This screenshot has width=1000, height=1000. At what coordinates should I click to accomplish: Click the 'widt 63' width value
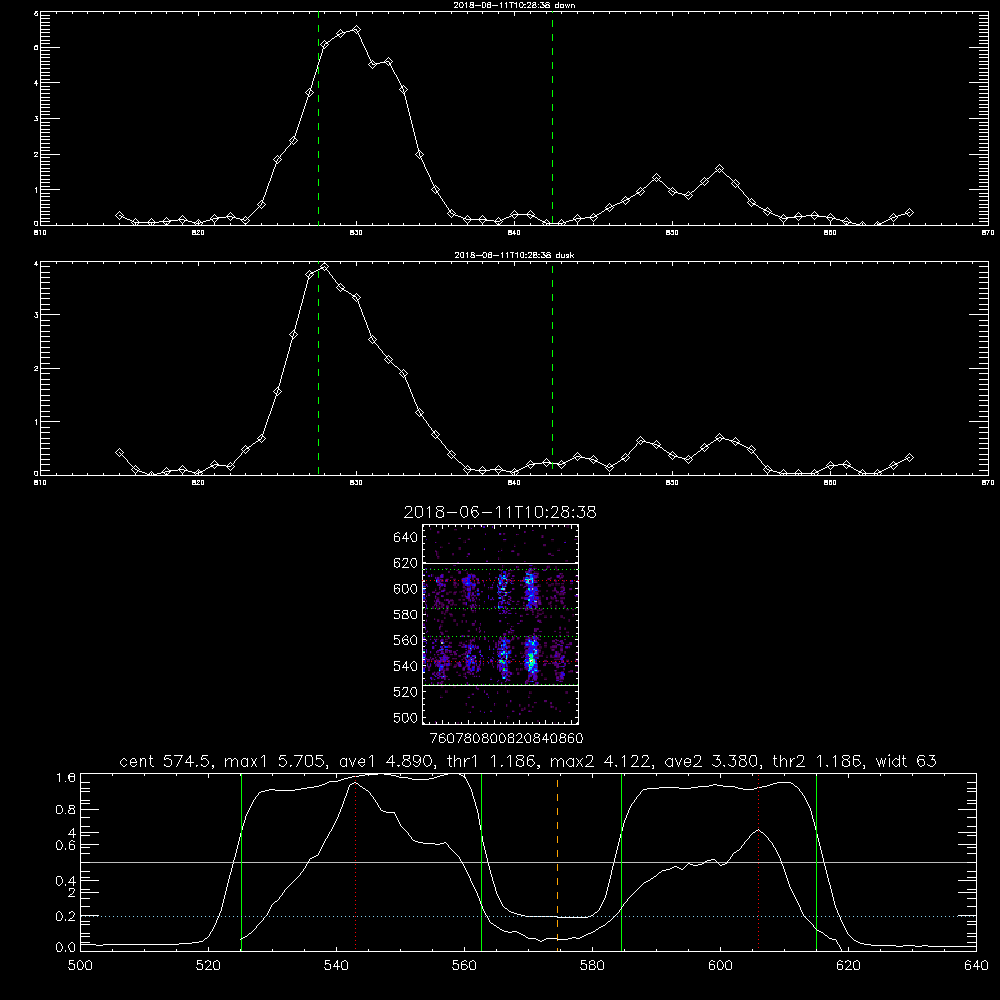906,761
